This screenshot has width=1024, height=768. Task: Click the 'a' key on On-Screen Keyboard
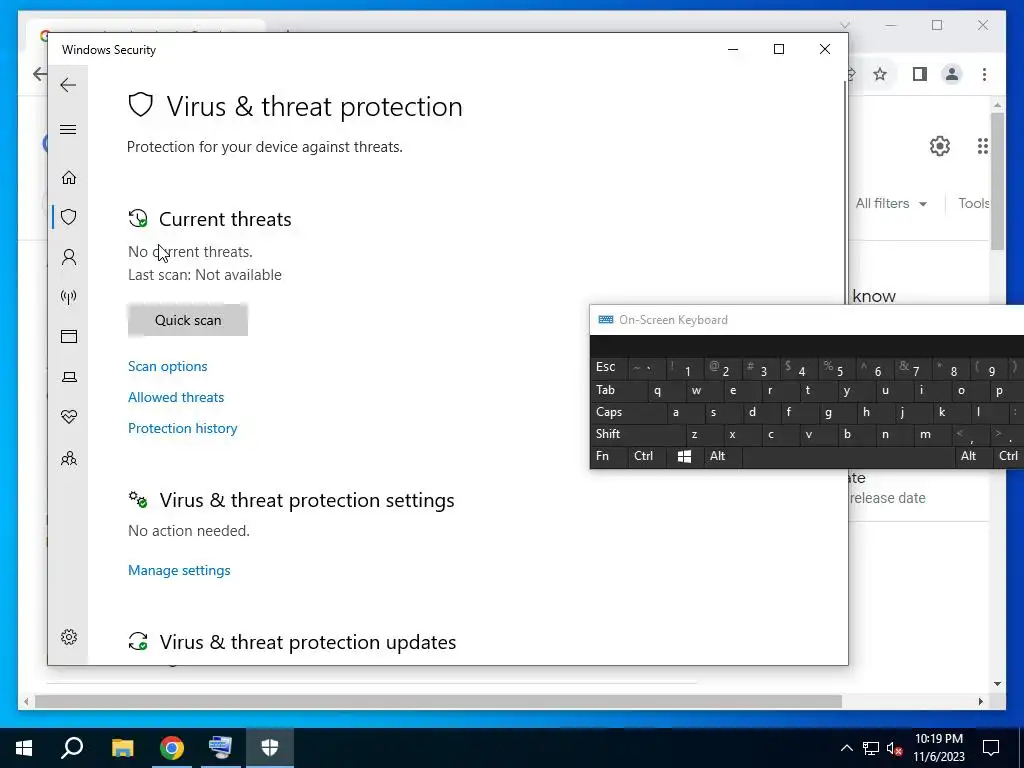point(686,412)
